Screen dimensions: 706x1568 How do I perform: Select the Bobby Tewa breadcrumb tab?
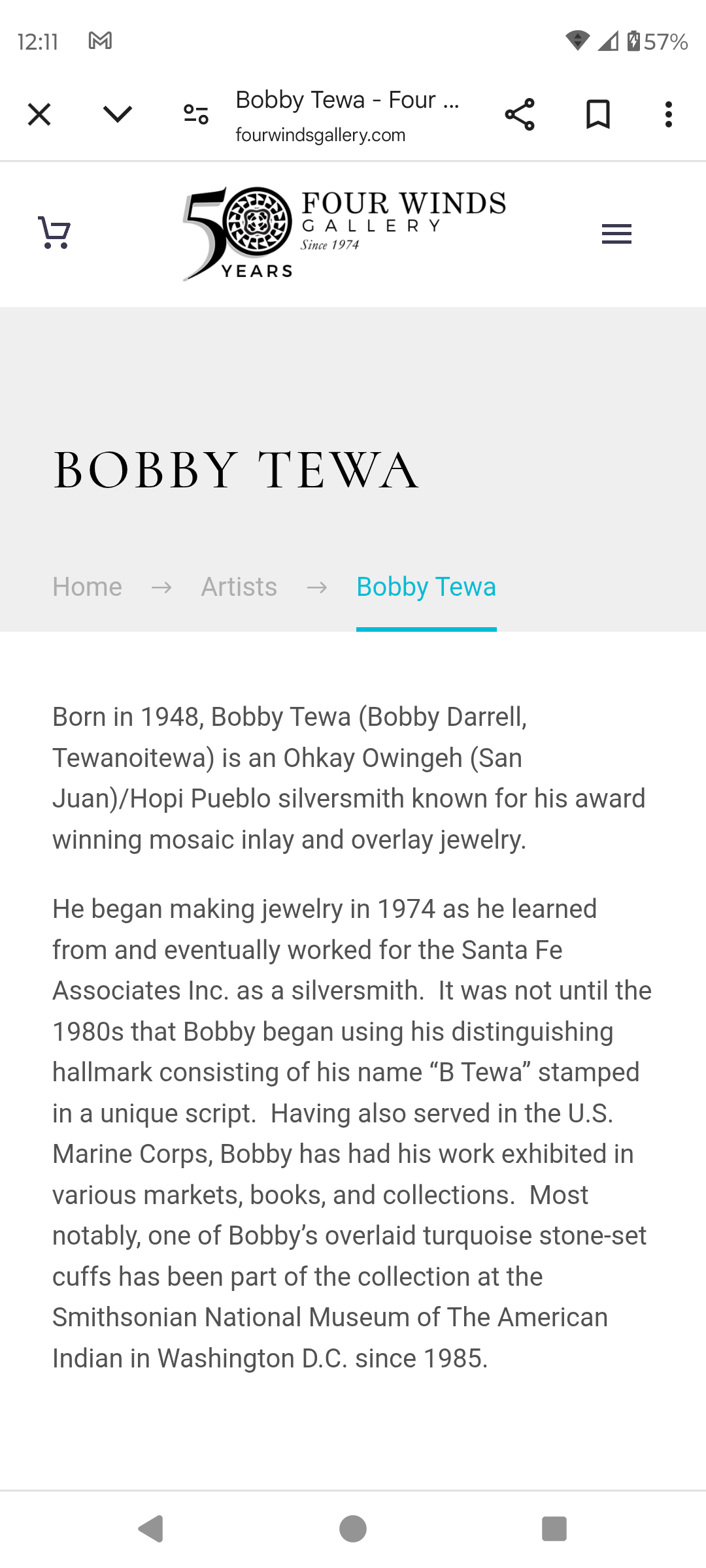[426, 587]
